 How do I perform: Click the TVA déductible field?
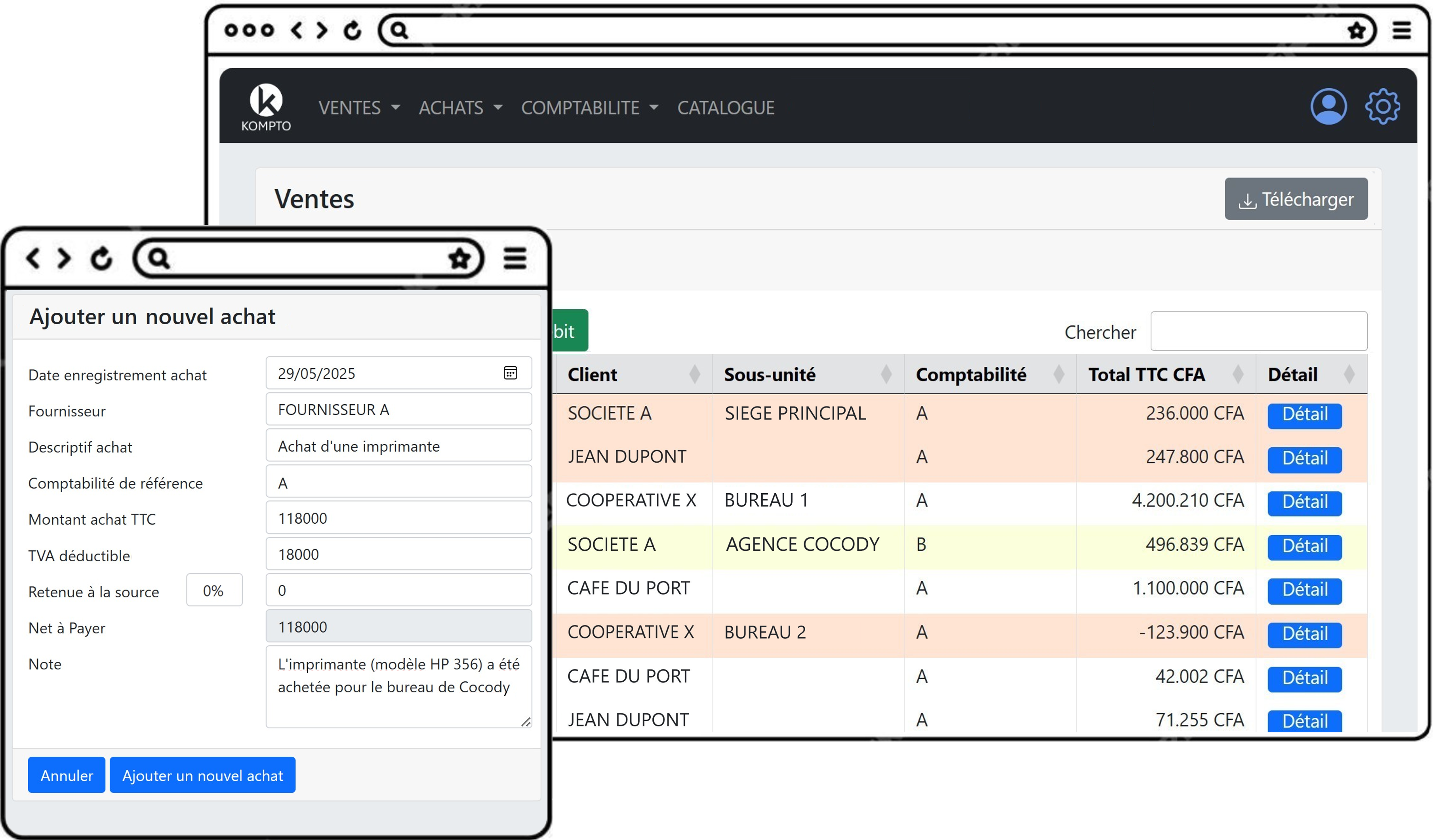coord(398,553)
